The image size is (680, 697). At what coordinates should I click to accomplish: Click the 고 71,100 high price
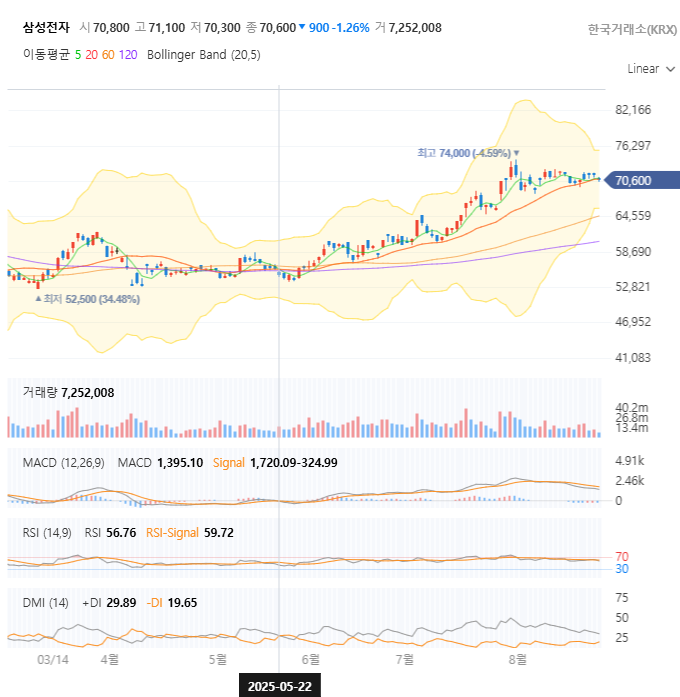point(160,28)
